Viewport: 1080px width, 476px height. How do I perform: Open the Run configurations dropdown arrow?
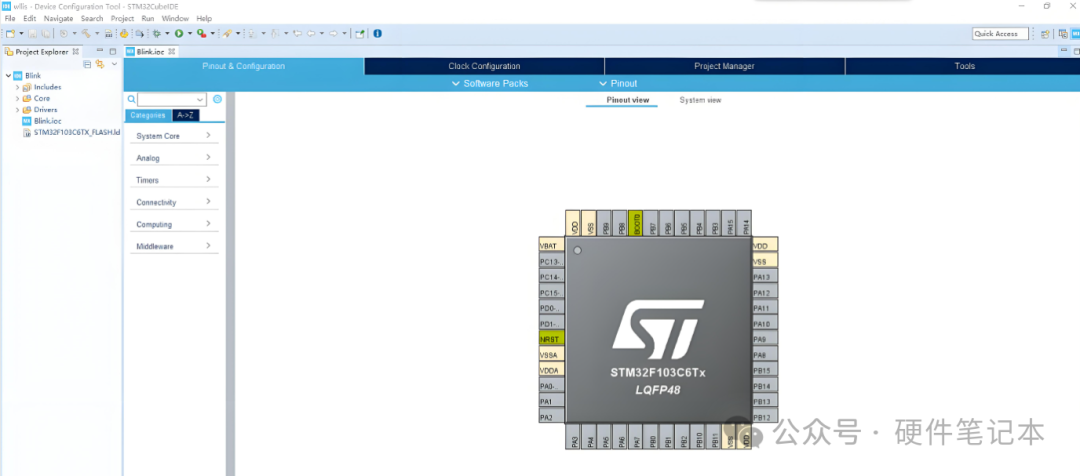[190, 33]
